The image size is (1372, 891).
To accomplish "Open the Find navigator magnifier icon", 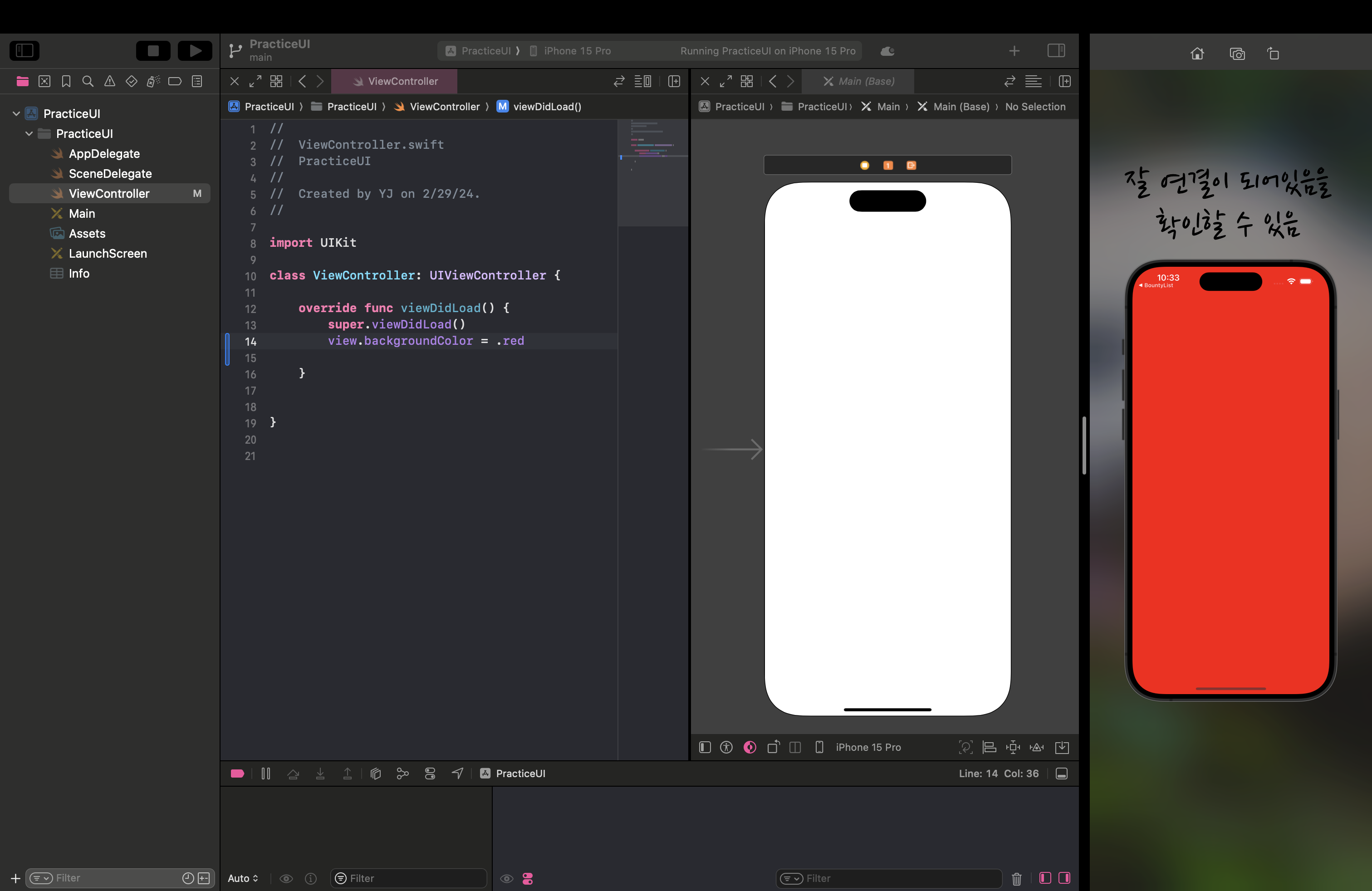I will (88, 81).
